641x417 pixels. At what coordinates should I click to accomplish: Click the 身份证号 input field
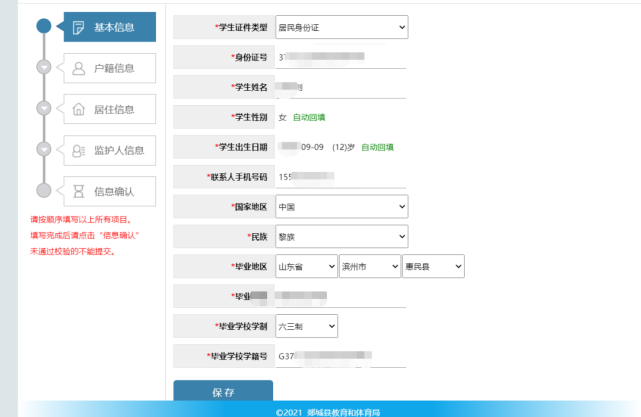pos(341,57)
